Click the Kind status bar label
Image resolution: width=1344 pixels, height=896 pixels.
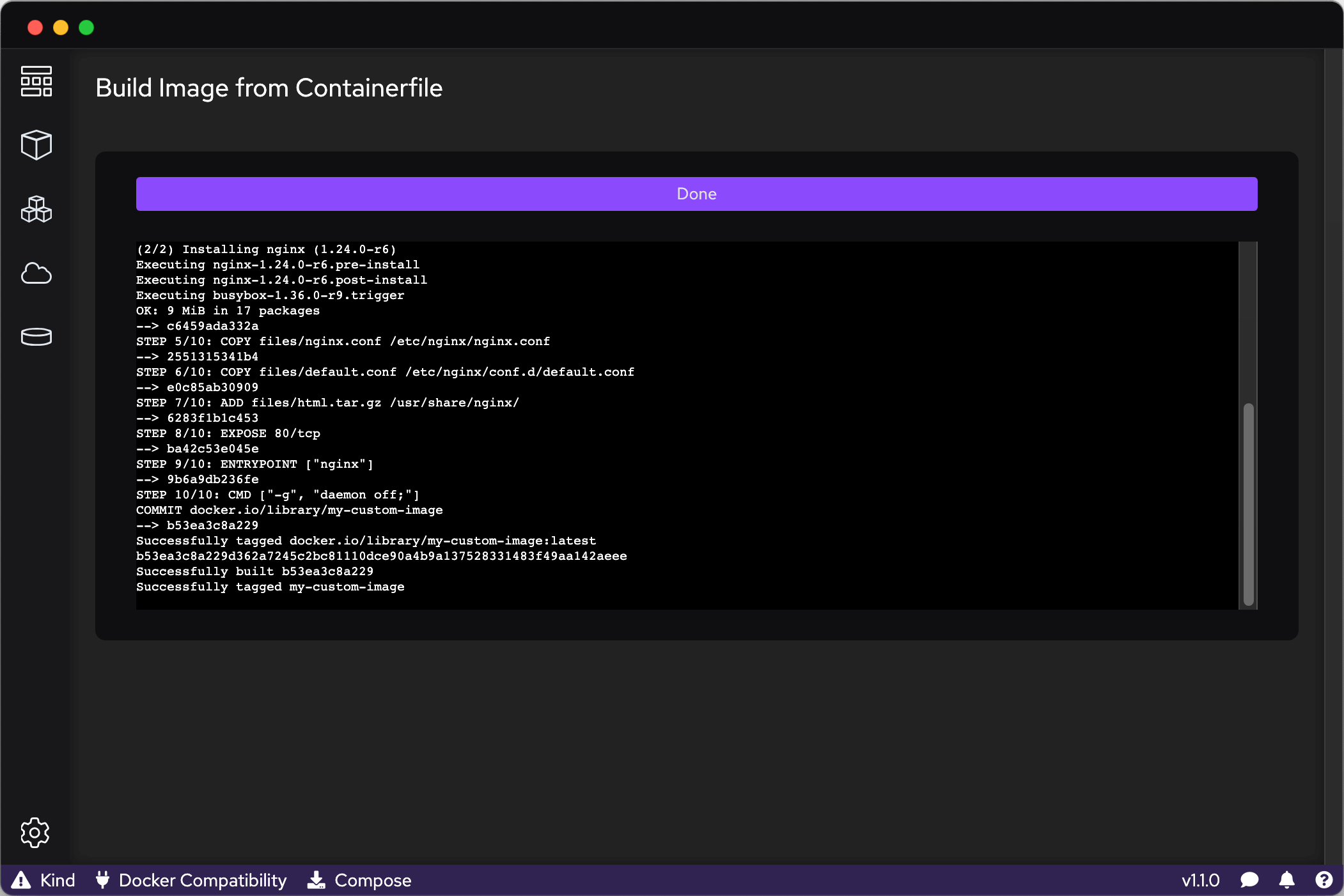click(x=58, y=880)
